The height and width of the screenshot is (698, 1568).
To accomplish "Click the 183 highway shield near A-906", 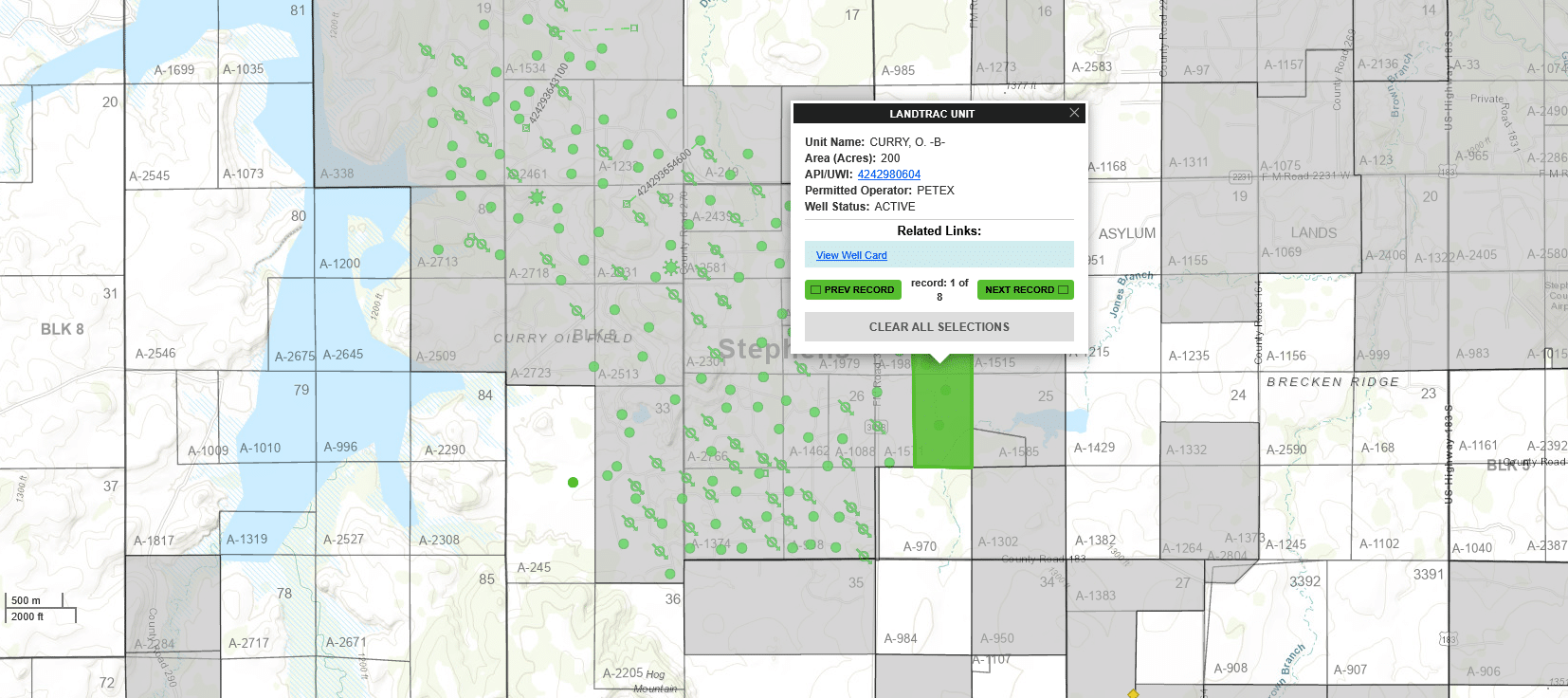I will pos(1448,639).
